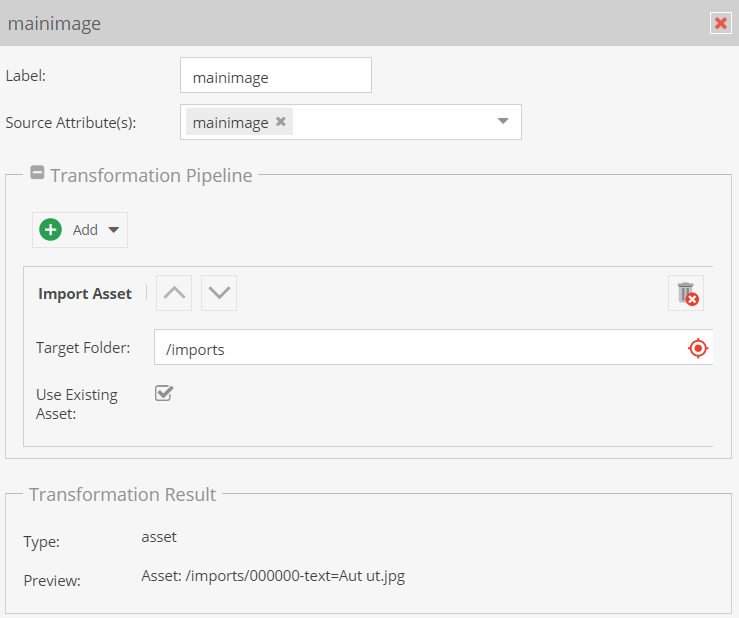Move Import Asset step up
739x618 pixels.
point(174,293)
